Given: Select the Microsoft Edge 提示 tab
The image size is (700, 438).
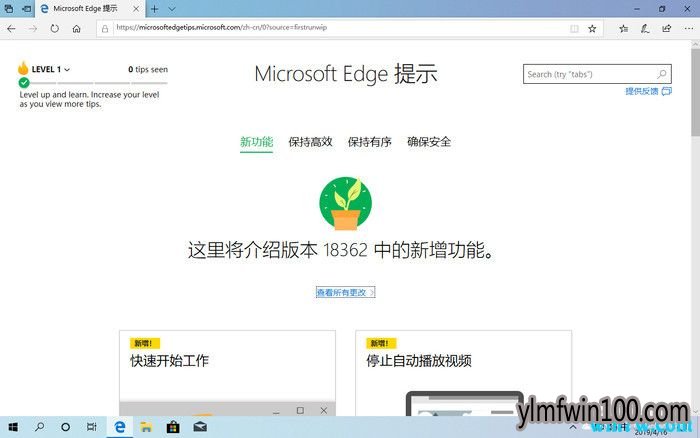Looking at the screenshot, I should click(89, 9).
